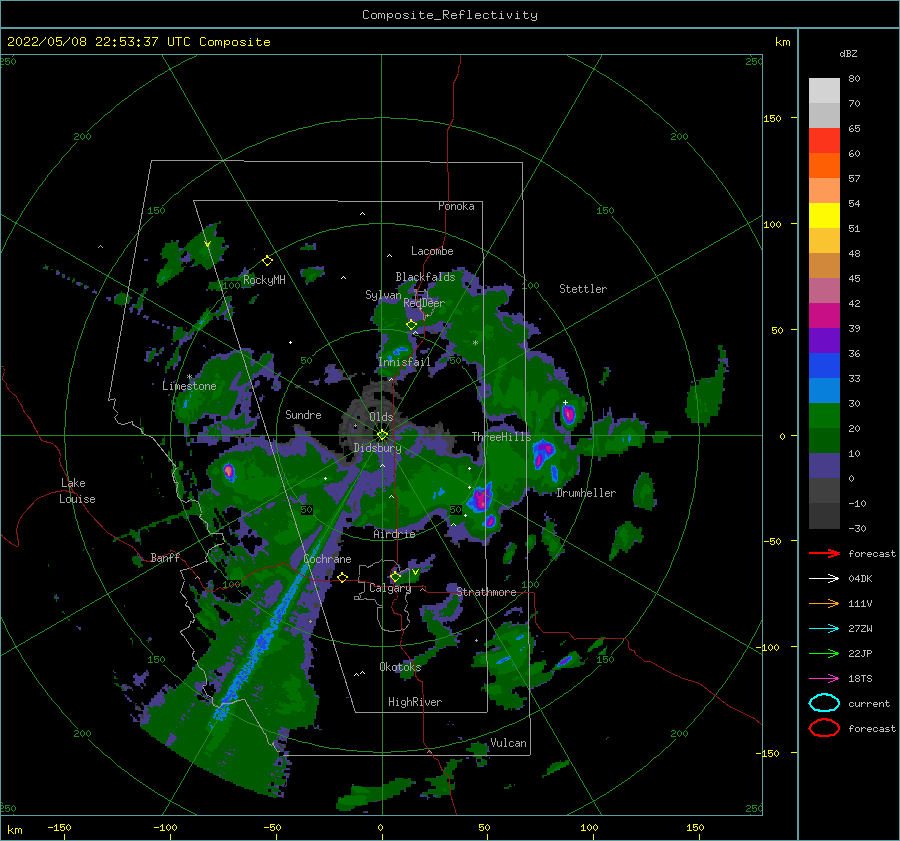Select the magenta 39–42 dBZ swatch

click(824, 316)
